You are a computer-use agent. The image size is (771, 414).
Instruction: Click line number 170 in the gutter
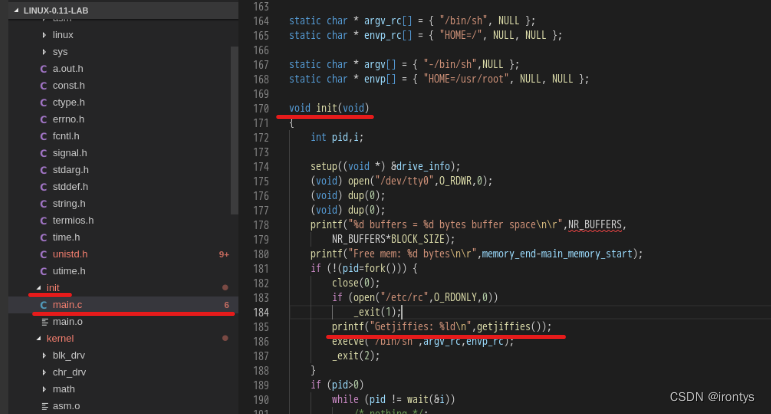point(261,108)
